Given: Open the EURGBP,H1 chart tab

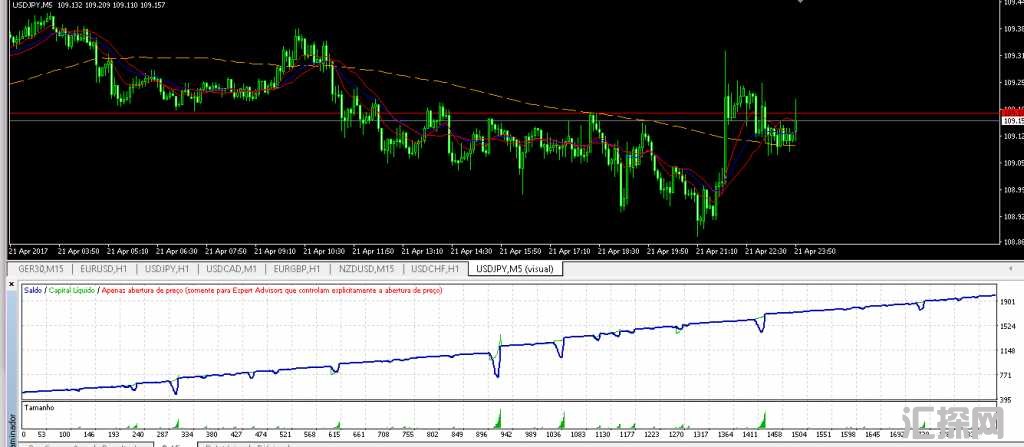Looking at the screenshot, I should coord(298,269).
